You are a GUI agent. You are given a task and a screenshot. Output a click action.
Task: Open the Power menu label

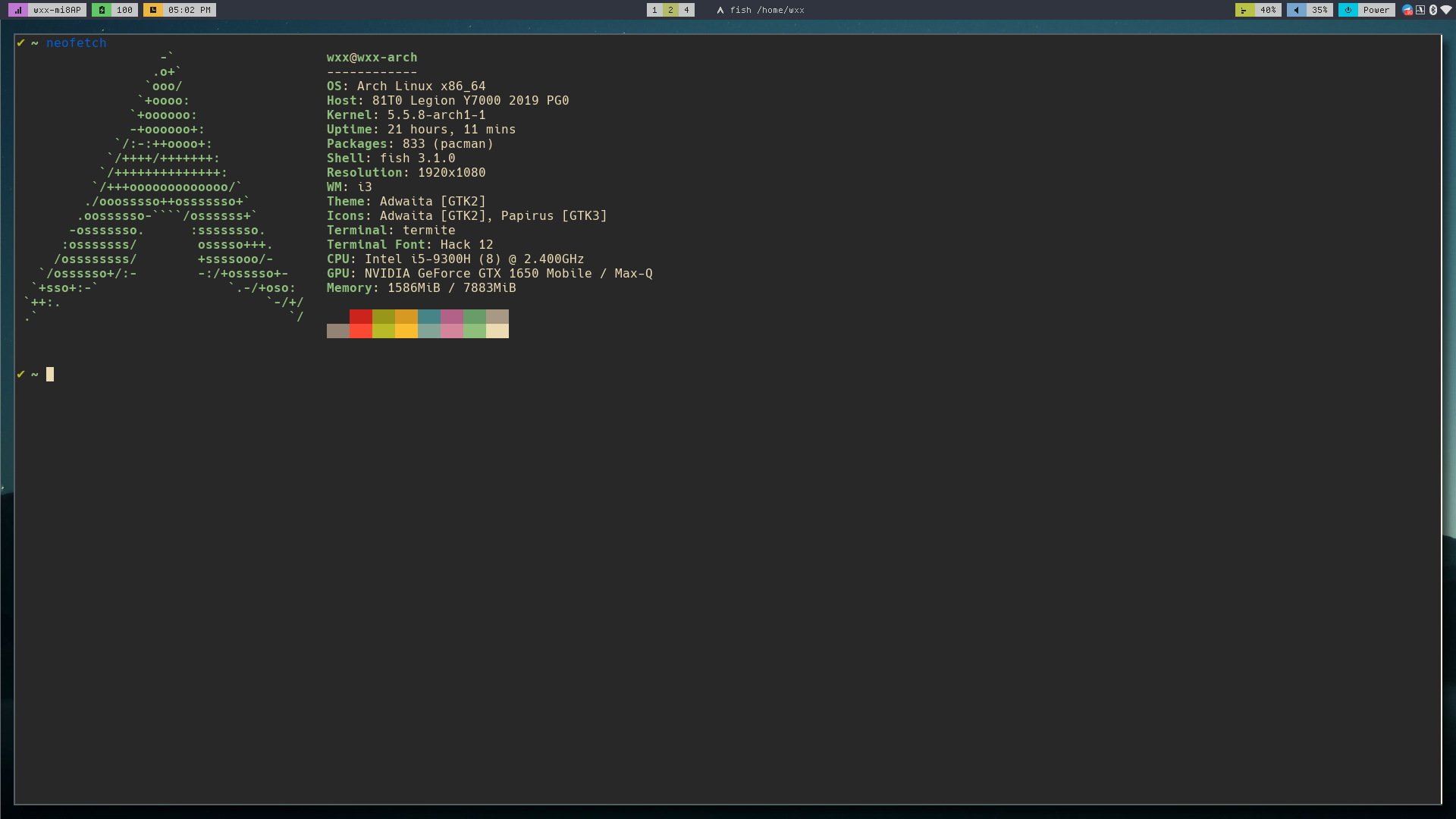tap(1376, 10)
